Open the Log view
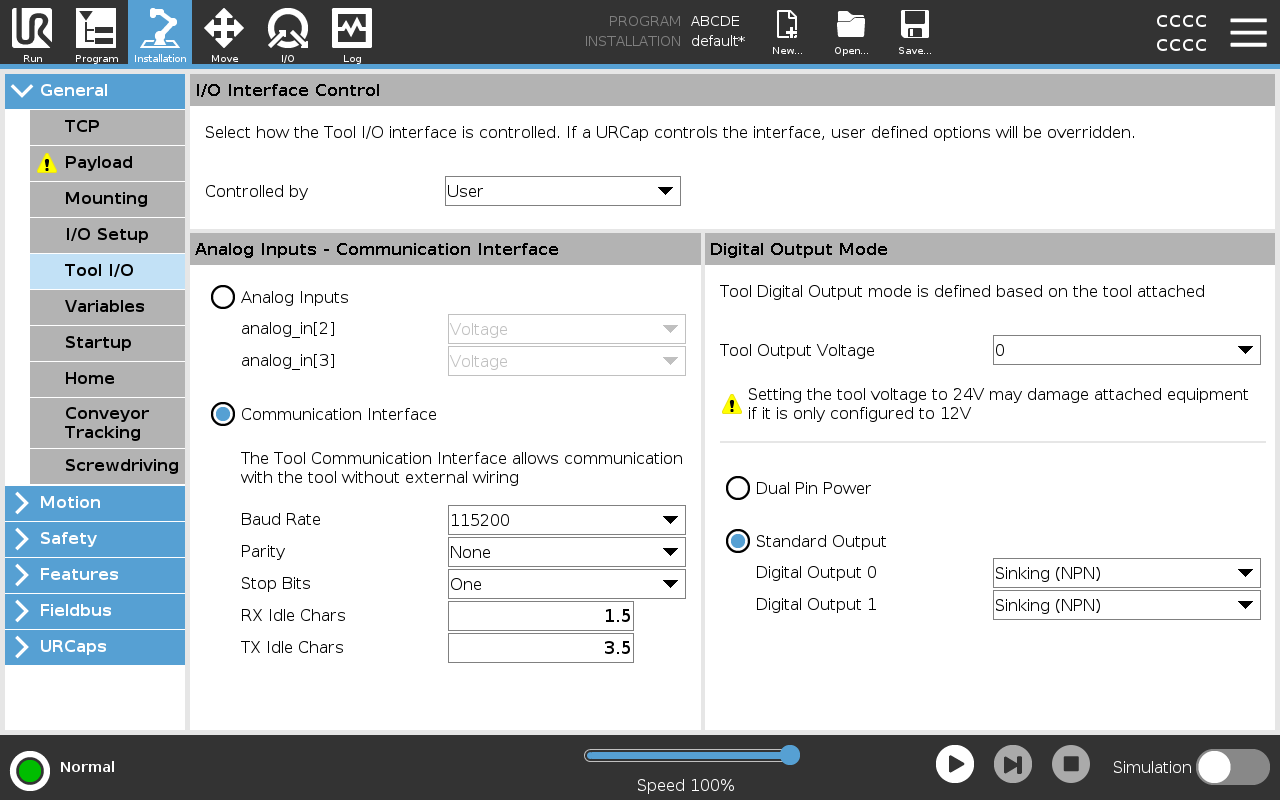 (352, 33)
